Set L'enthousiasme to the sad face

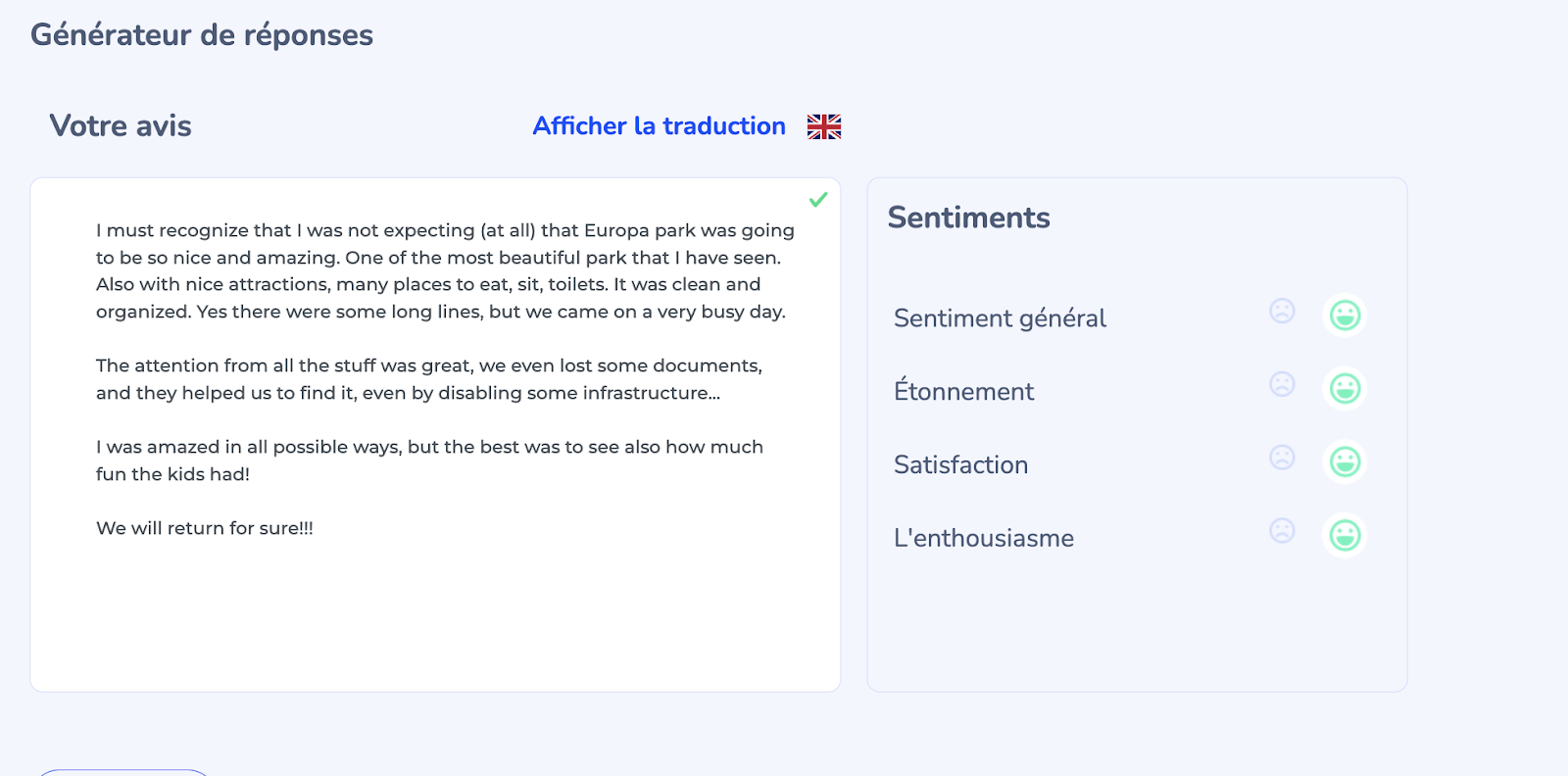coord(1282,531)
